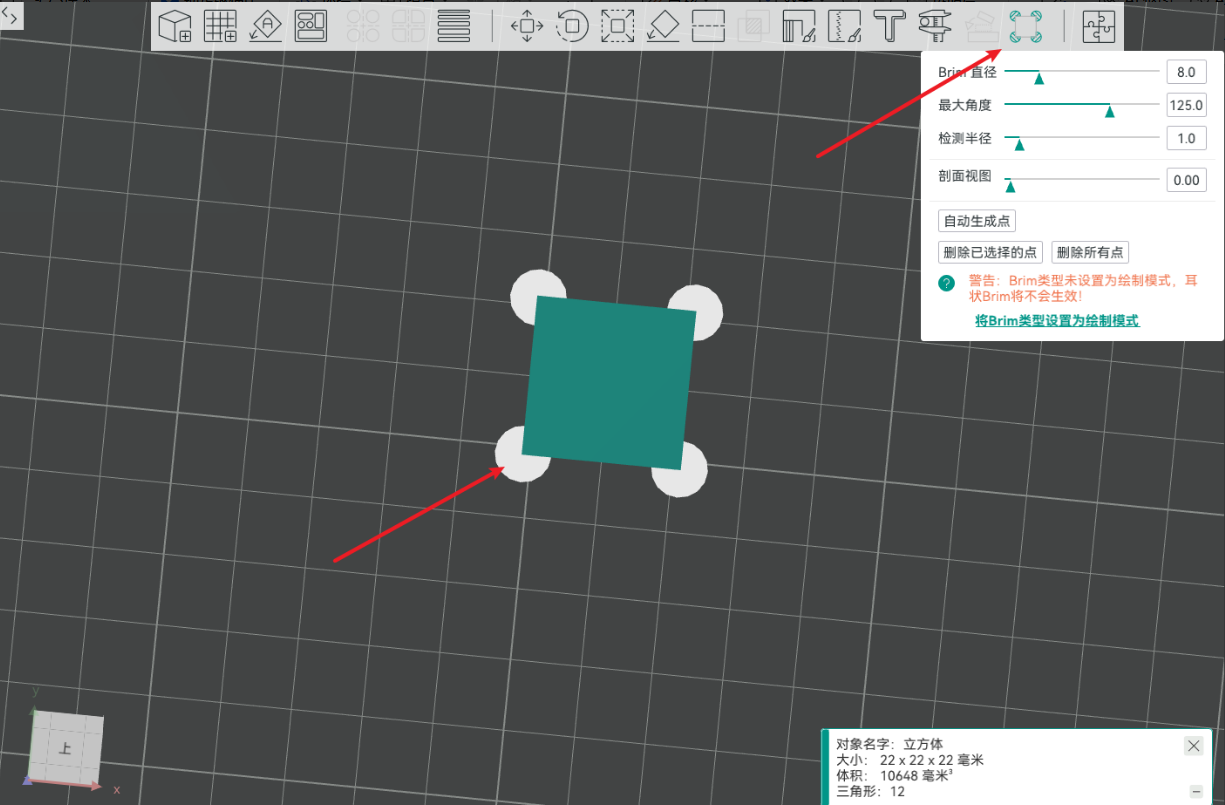Open the Support painting tool
The height and width of the screenshot is (805, 1225).
[x=799, y=27]
